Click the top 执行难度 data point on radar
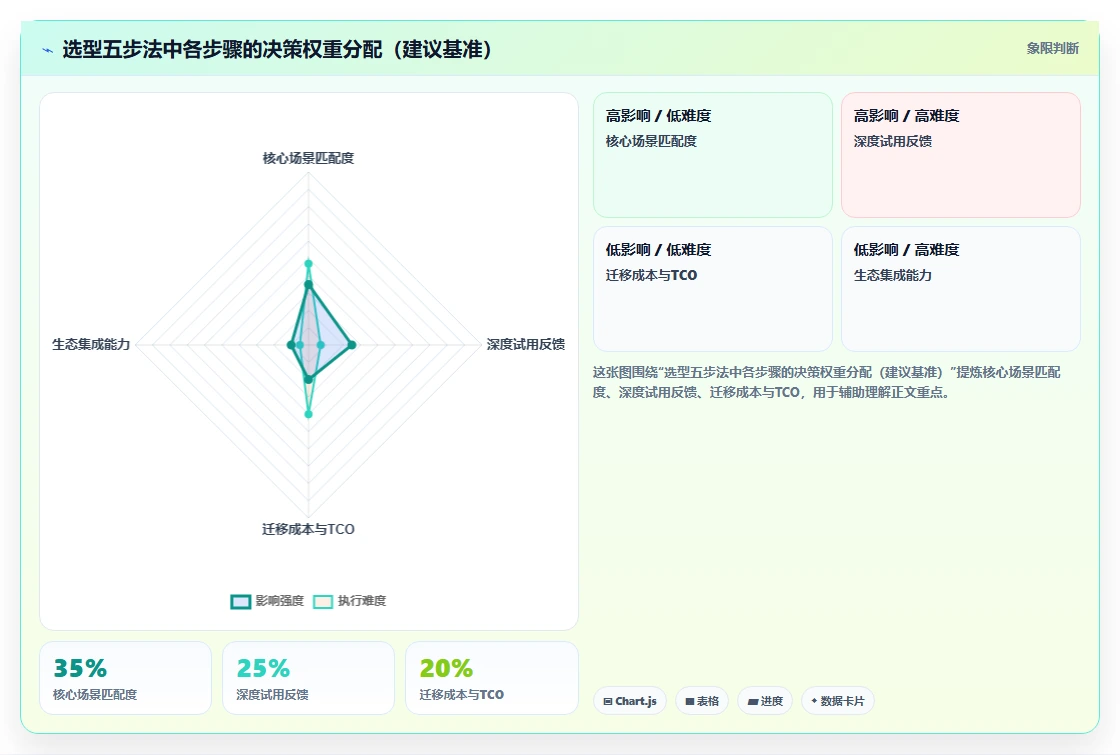 tap(309, 264)
